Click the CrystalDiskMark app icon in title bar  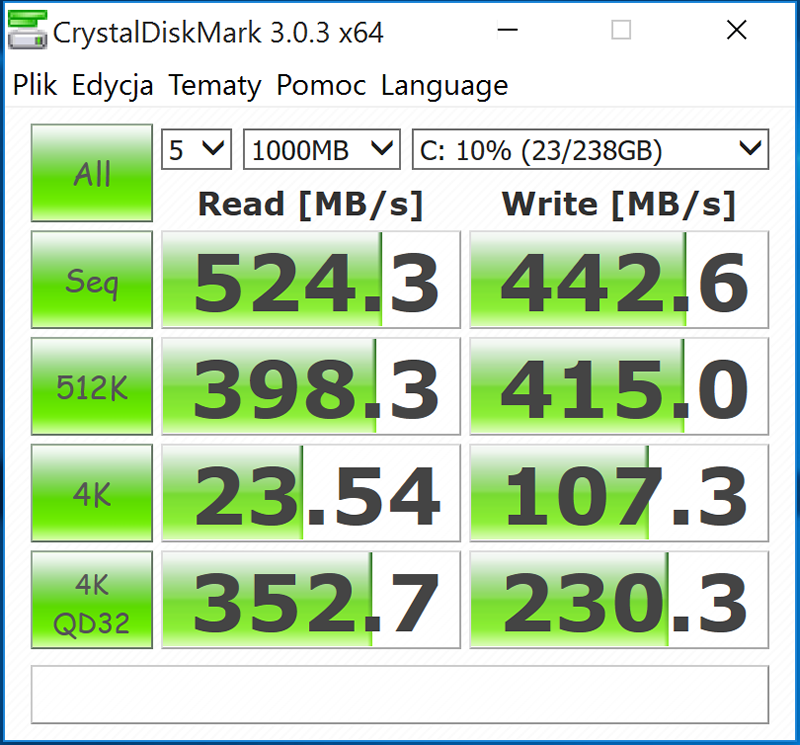click(28, 31)
